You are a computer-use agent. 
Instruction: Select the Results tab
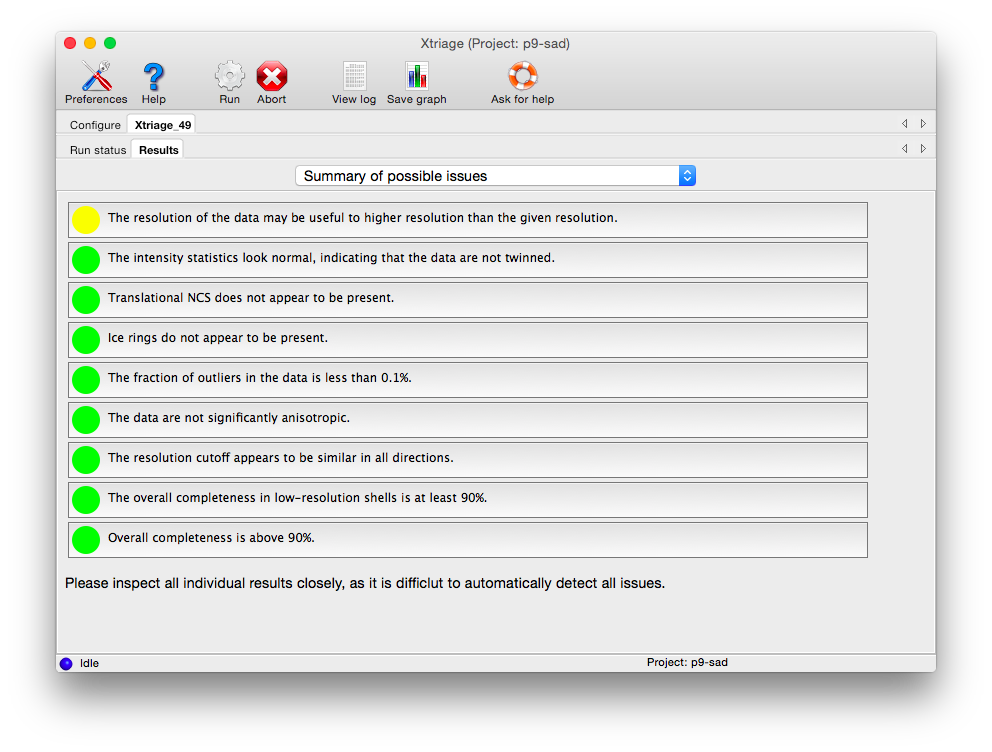158,150
